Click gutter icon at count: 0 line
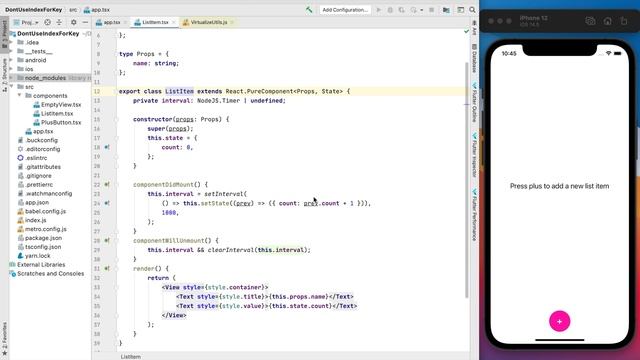Viewport: 640px width, 360px height. 107,147
